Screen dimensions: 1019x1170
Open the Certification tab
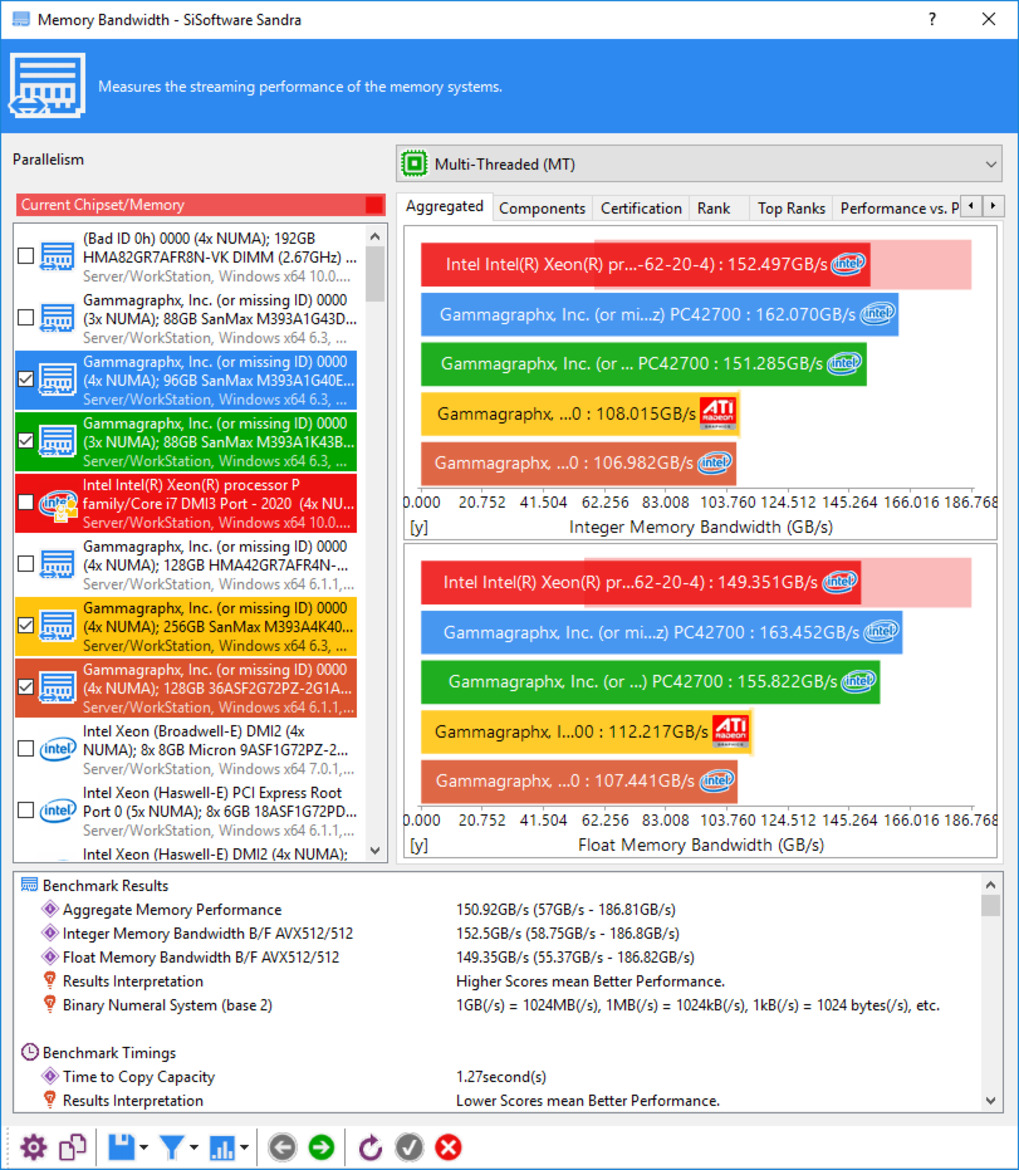pyautogui.click(x=641, y=208)
